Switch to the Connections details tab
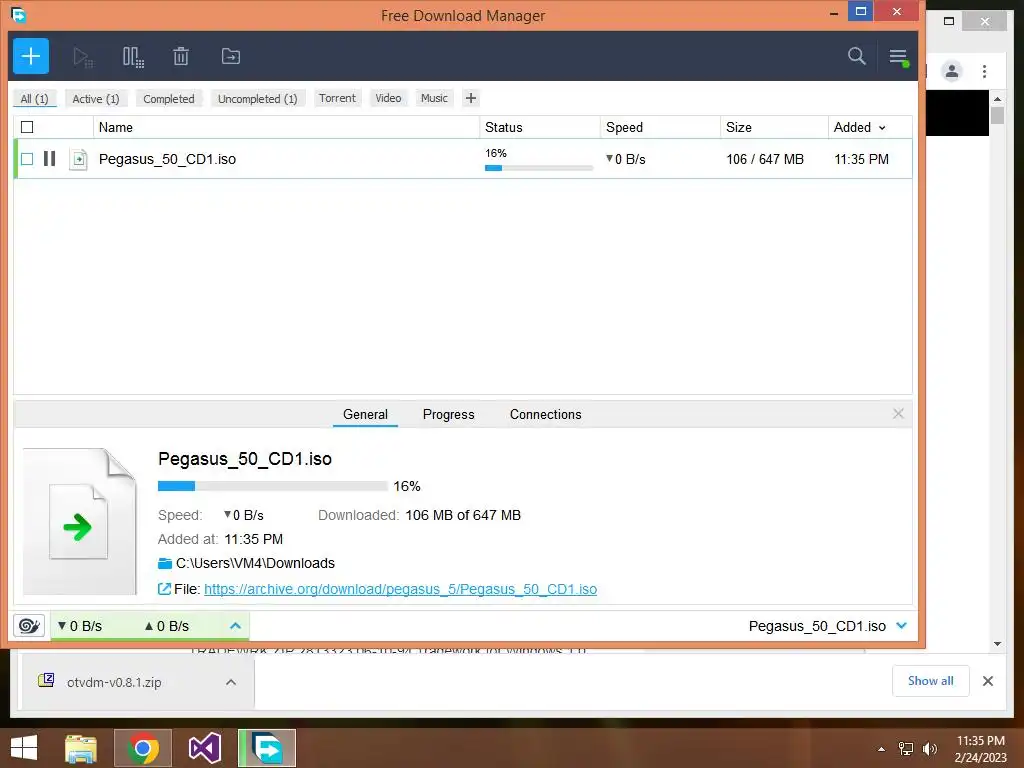Viewport: 1024px width, 768px height. pyautogui.click(x=545, y=415)
